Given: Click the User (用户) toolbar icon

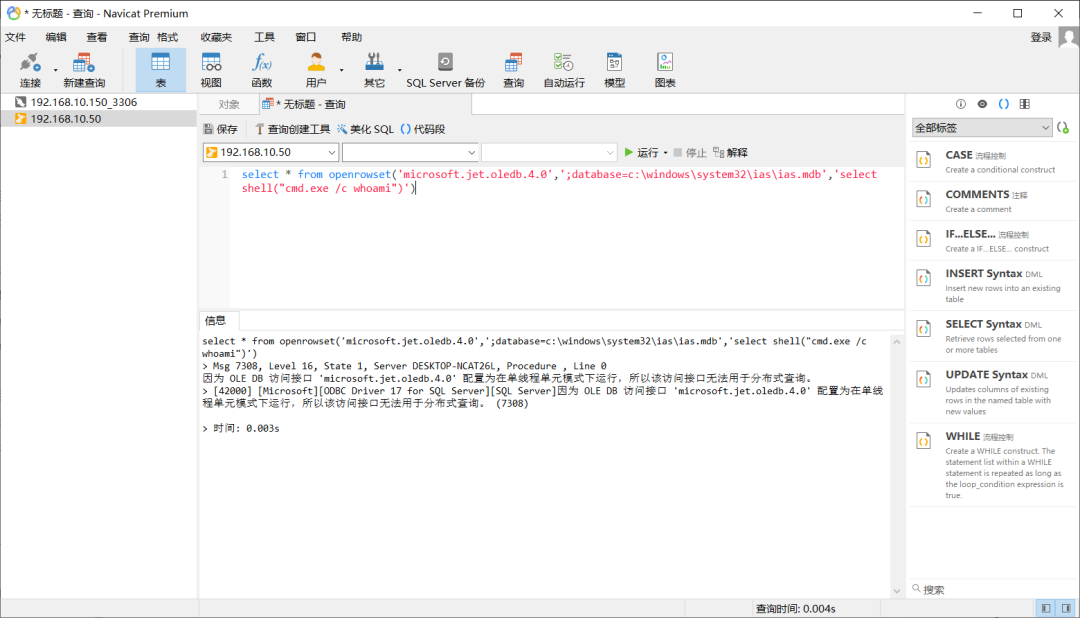Looking at the screenshot, I should point(316,70).
